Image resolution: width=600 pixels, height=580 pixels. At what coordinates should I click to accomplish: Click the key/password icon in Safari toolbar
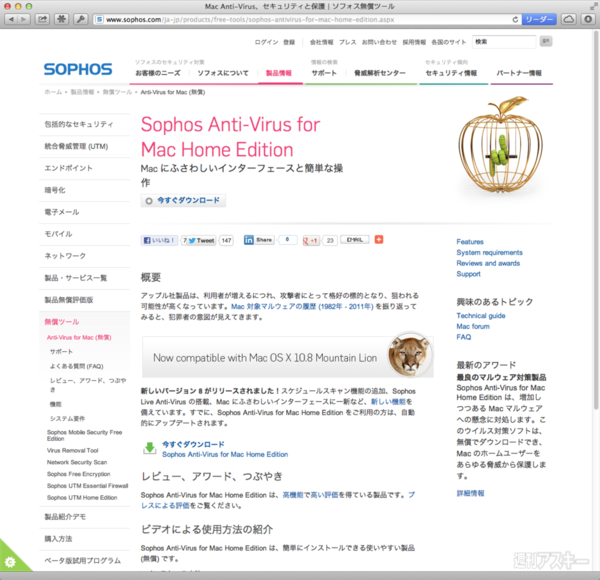(x=80, y=19)
